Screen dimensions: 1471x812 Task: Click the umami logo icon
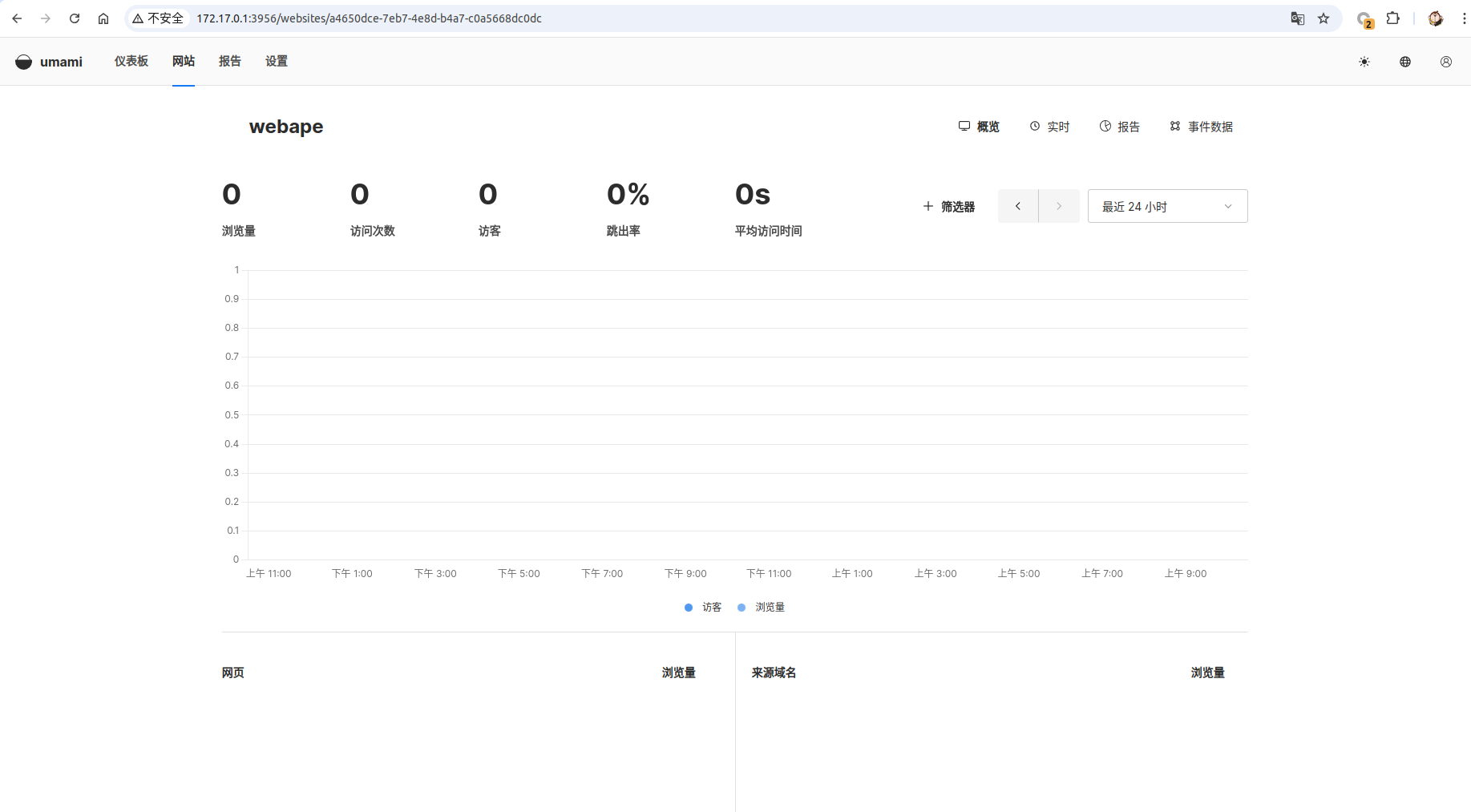(x=24, y=62)
